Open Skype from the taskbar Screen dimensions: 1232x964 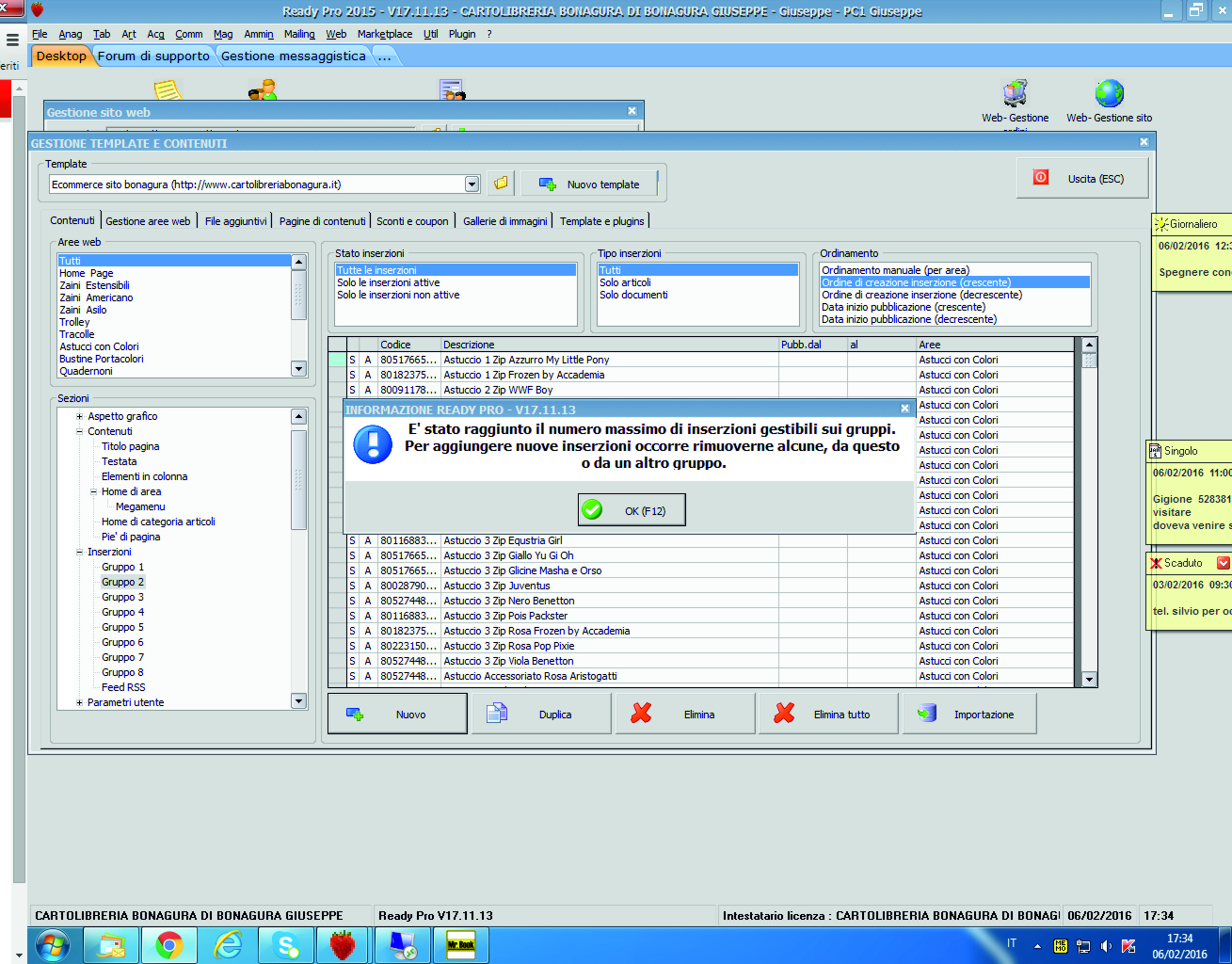[x=285, y=945]
